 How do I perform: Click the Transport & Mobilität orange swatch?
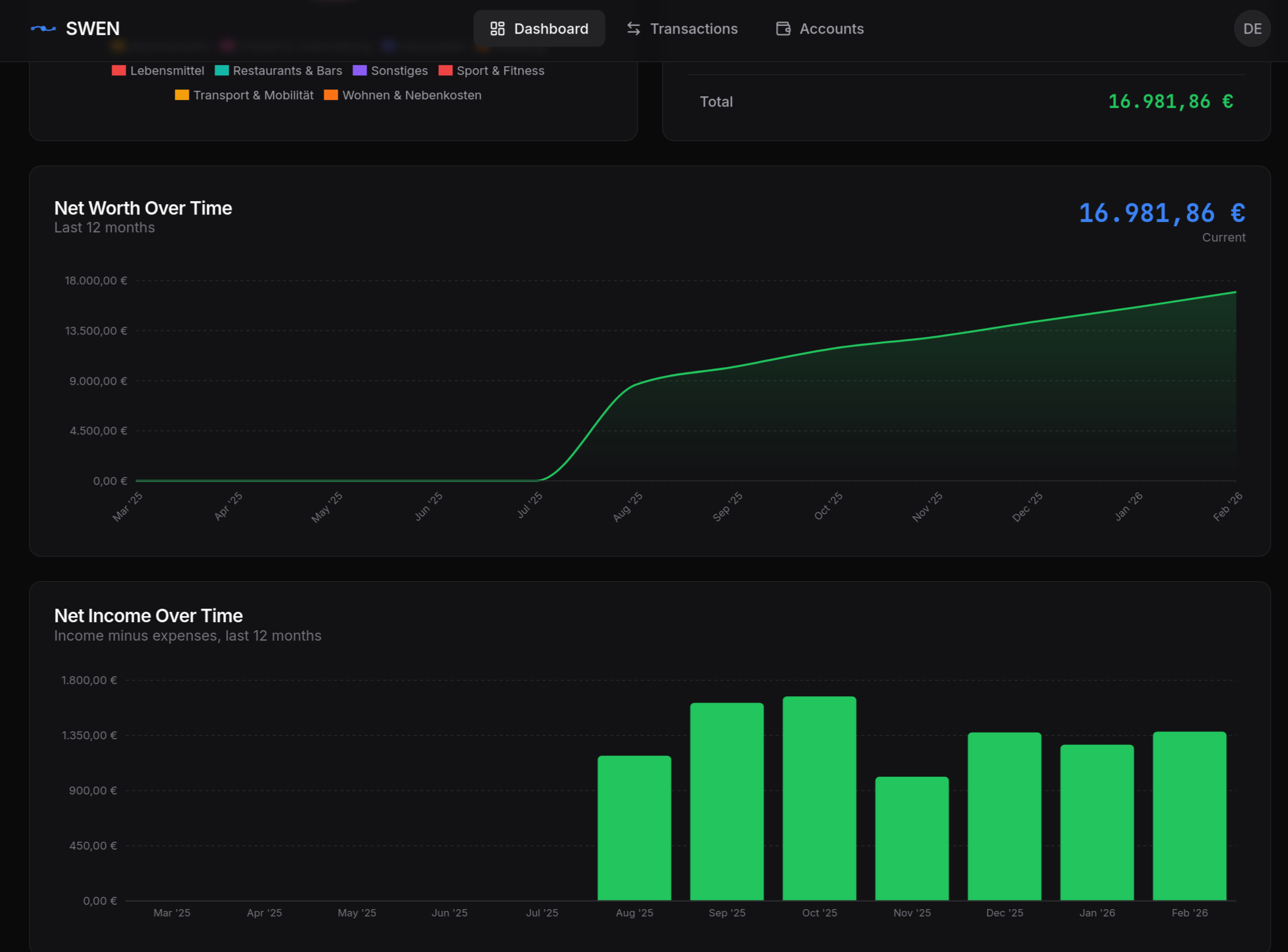(181, 95)
